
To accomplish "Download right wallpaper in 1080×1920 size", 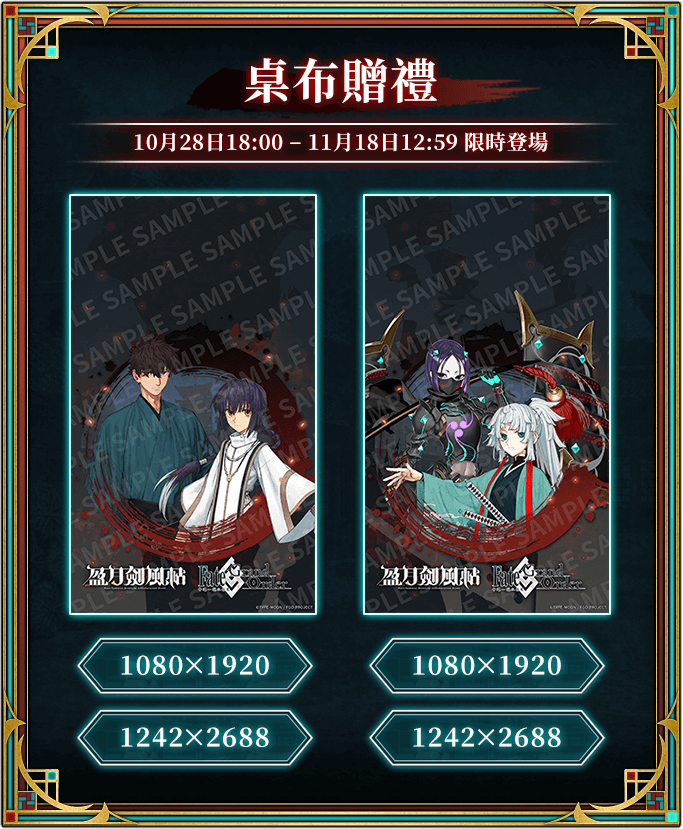I will (x=486, y=666).
